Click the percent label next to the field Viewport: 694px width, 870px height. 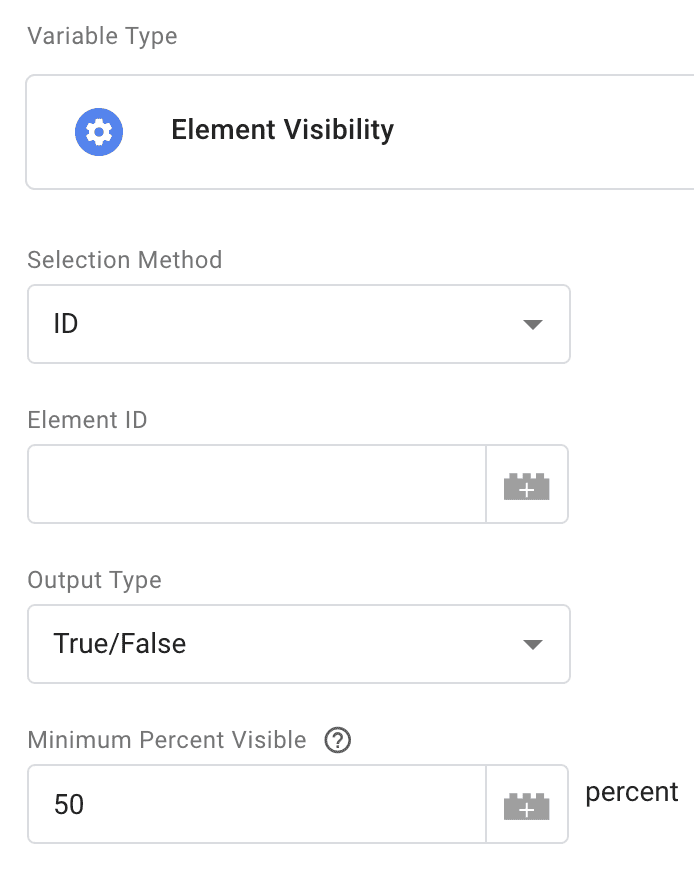click(631, 792)
